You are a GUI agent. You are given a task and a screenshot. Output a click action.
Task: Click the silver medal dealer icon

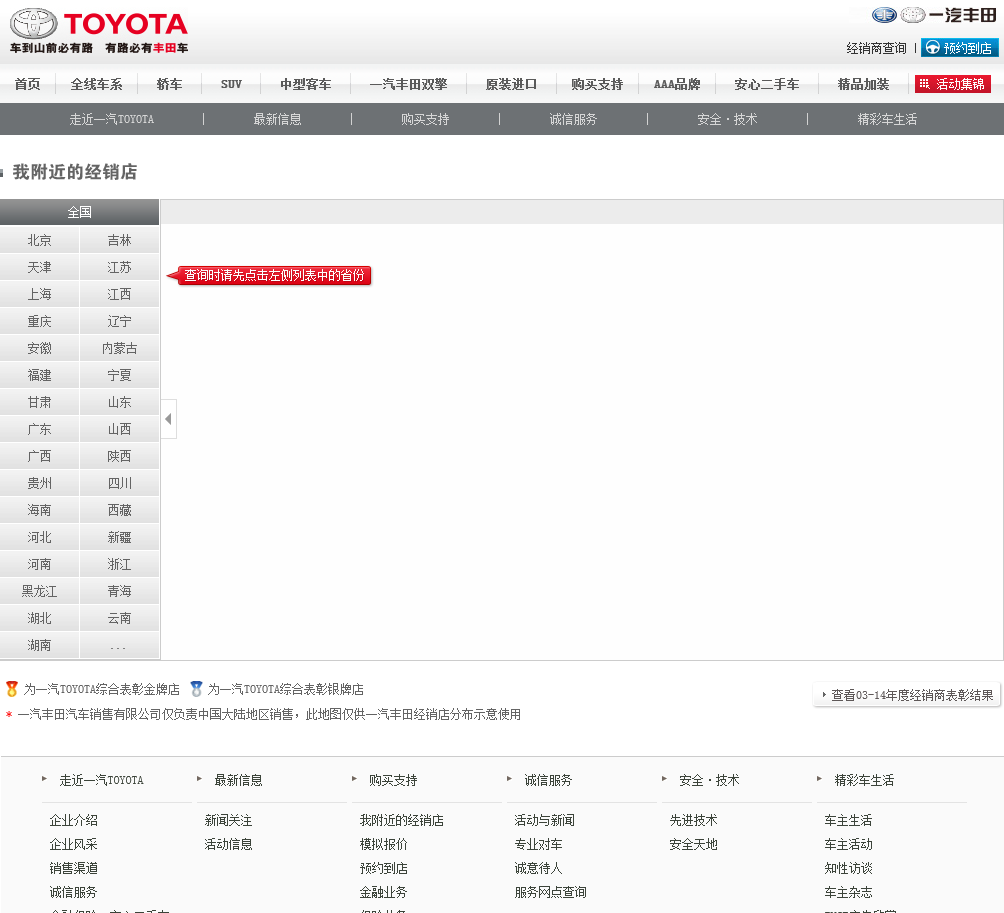point(197,689)
